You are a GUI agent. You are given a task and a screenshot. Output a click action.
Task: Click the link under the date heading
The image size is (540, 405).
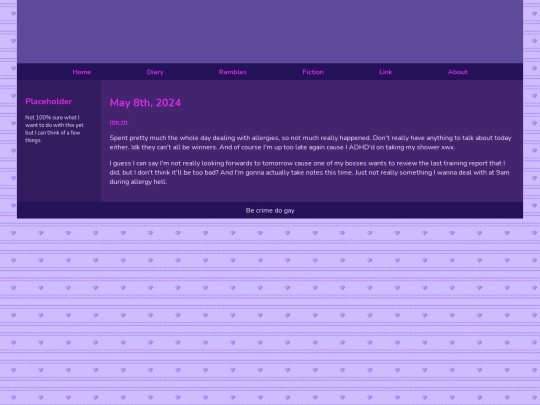[118, 122]
